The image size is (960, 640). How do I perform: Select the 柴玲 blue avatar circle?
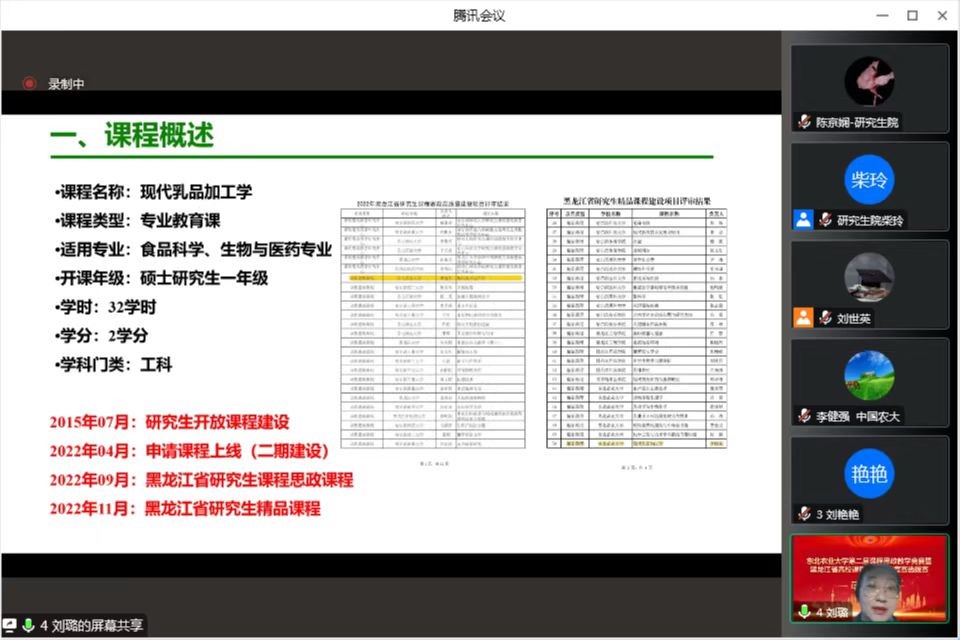869,180
